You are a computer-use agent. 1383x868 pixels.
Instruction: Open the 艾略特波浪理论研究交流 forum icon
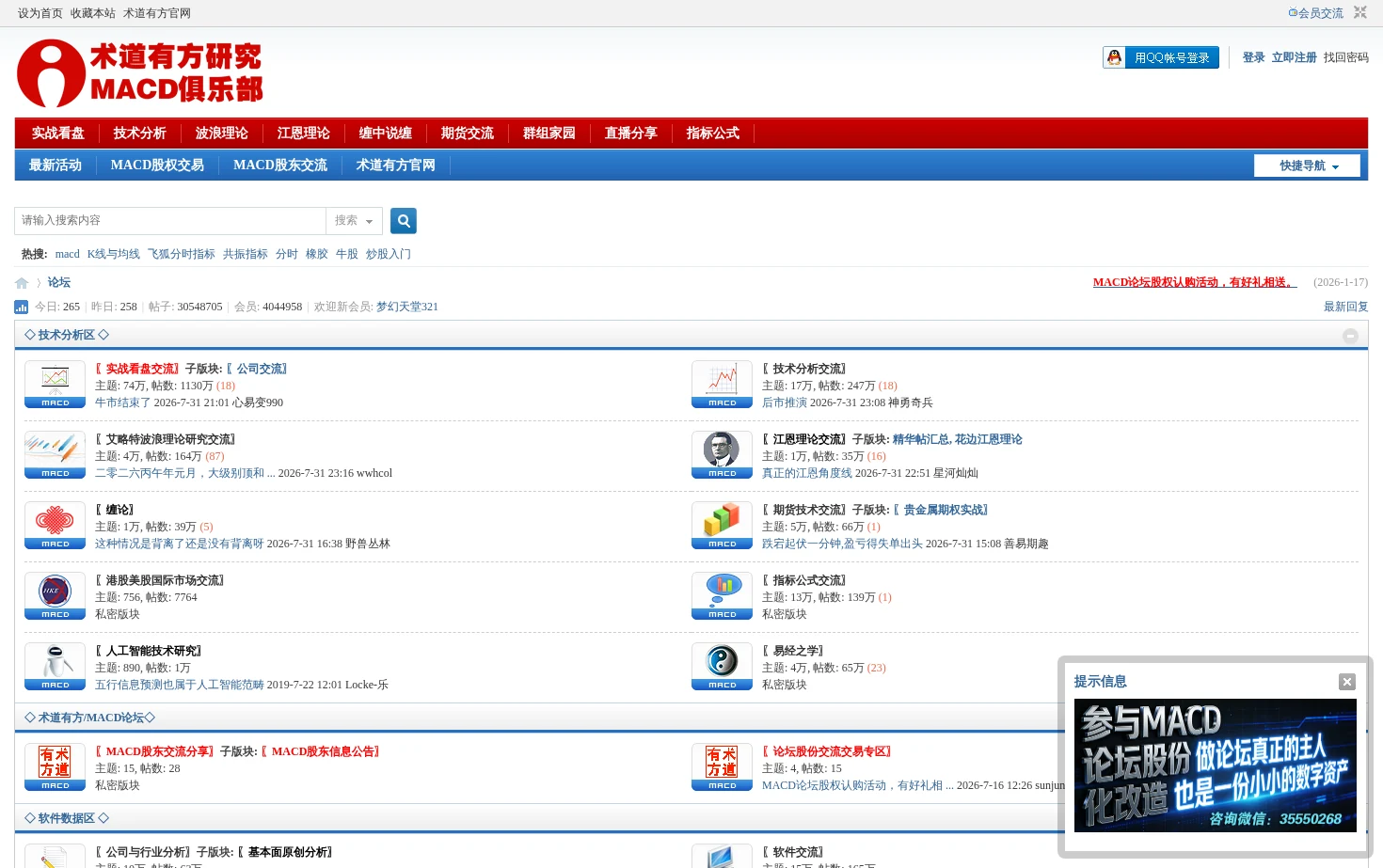[x=56, y=454]
